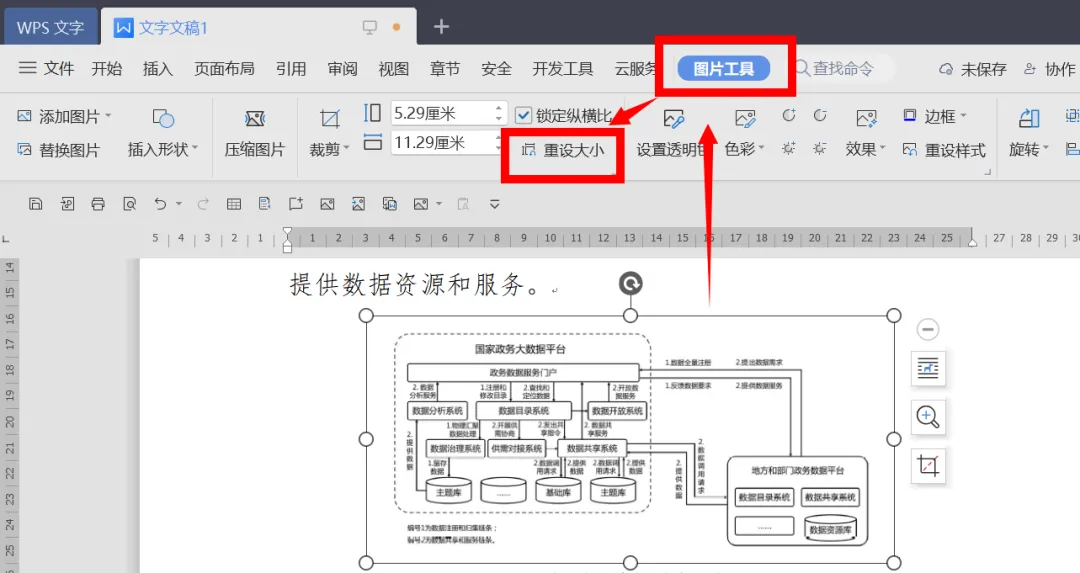Click the insert comment icon with plus
1080x573 pixels.
point(295,204)
